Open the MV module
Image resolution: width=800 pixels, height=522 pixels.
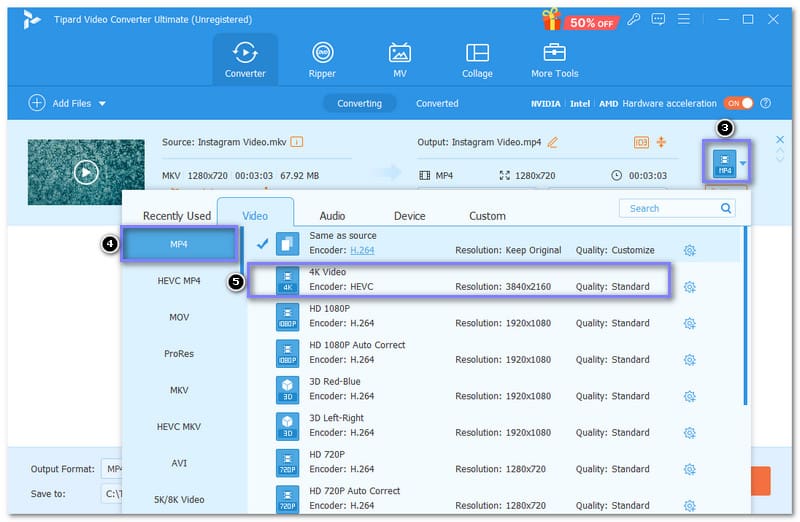399,60
